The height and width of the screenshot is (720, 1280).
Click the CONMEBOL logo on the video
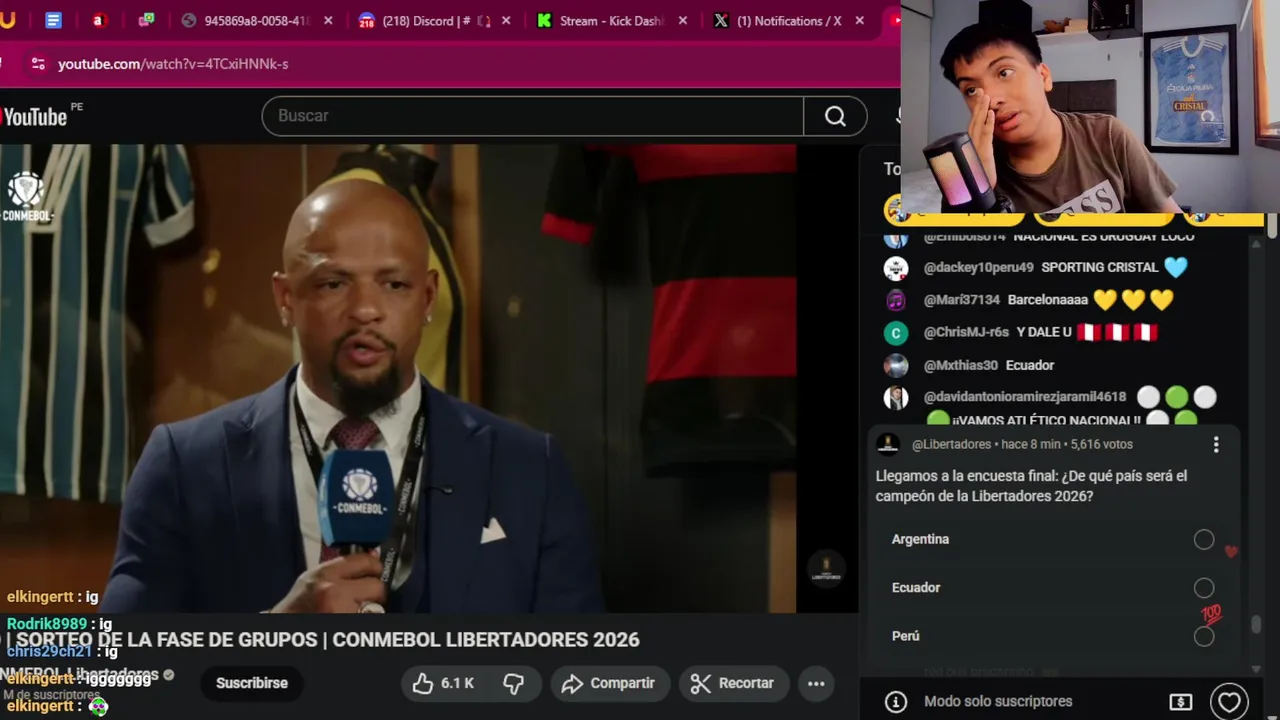(26, 197)
